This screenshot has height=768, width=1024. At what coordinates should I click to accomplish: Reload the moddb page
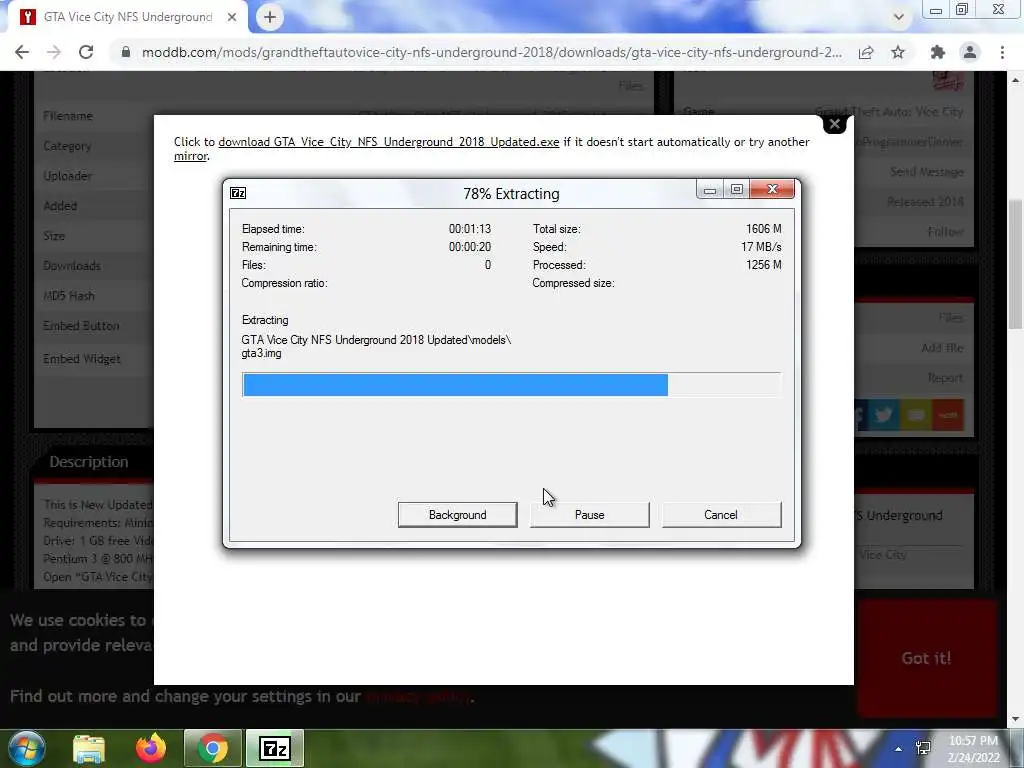click(x=86, y=52)
